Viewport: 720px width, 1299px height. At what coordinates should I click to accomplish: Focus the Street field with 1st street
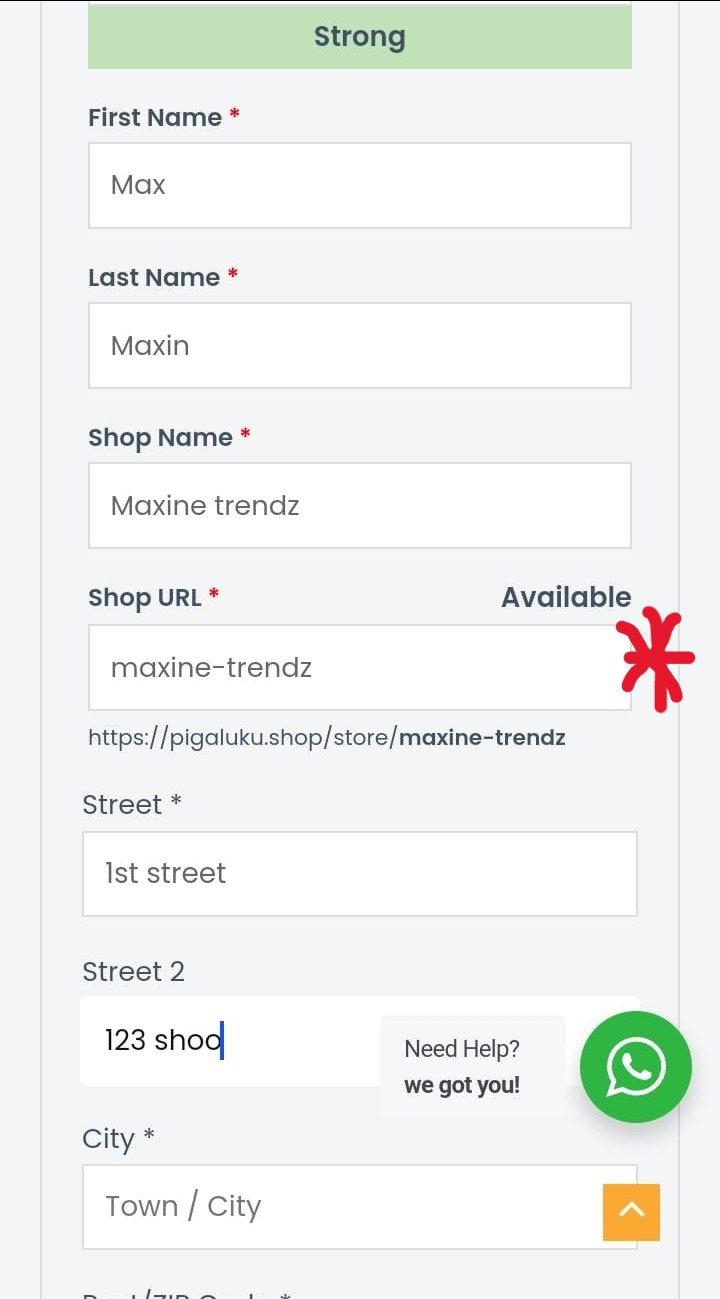point(360,873)
